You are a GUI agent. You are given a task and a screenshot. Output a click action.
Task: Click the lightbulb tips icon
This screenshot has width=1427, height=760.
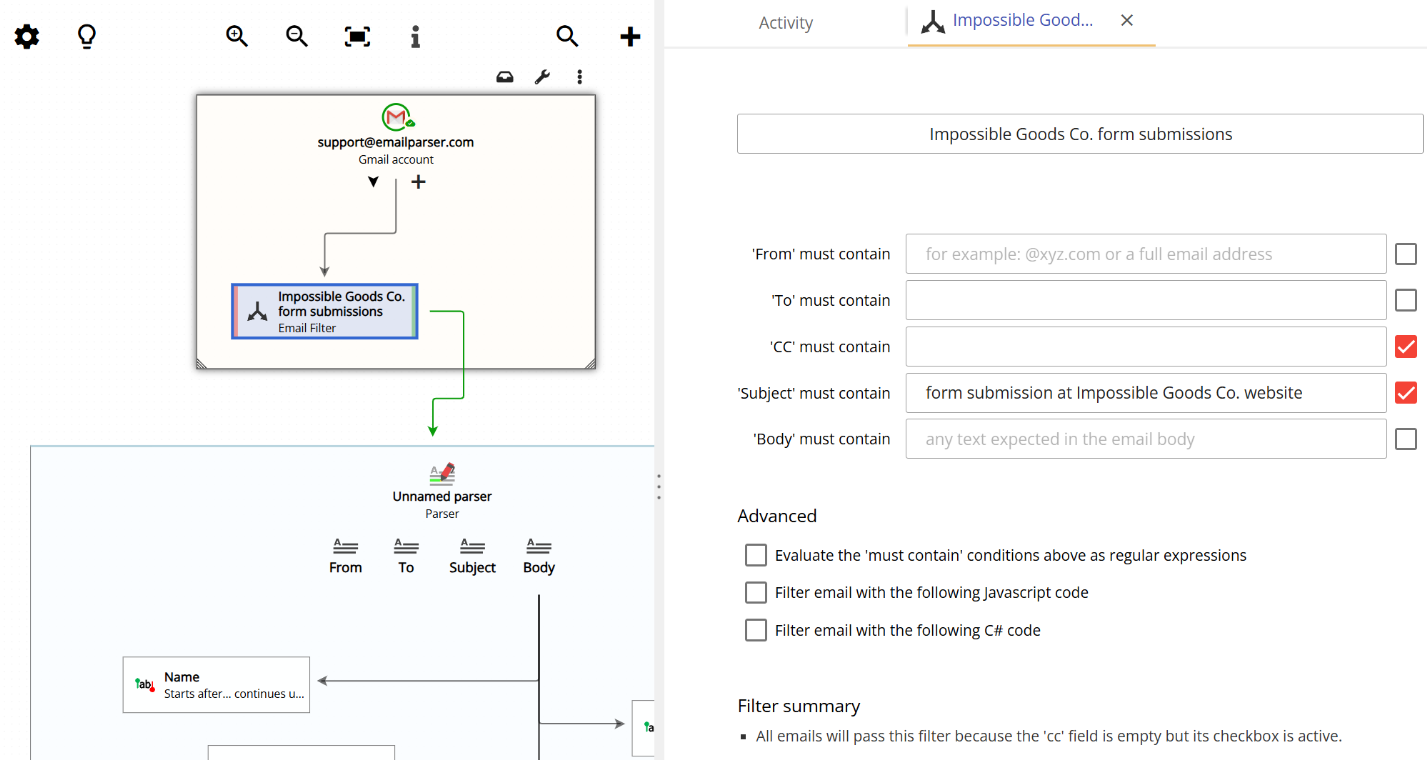86,36
